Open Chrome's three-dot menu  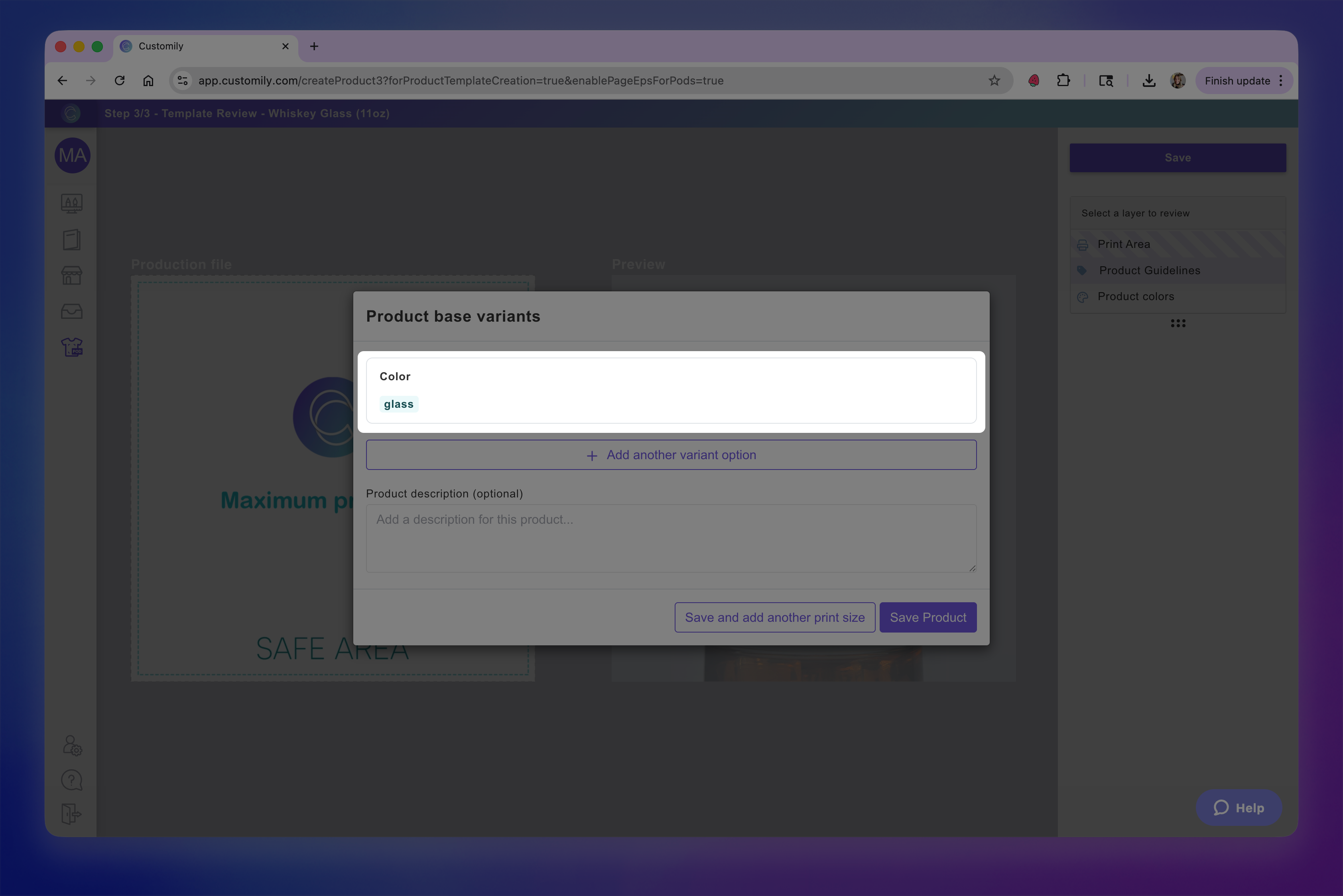pyautogui.click(x=1281, y=81)
